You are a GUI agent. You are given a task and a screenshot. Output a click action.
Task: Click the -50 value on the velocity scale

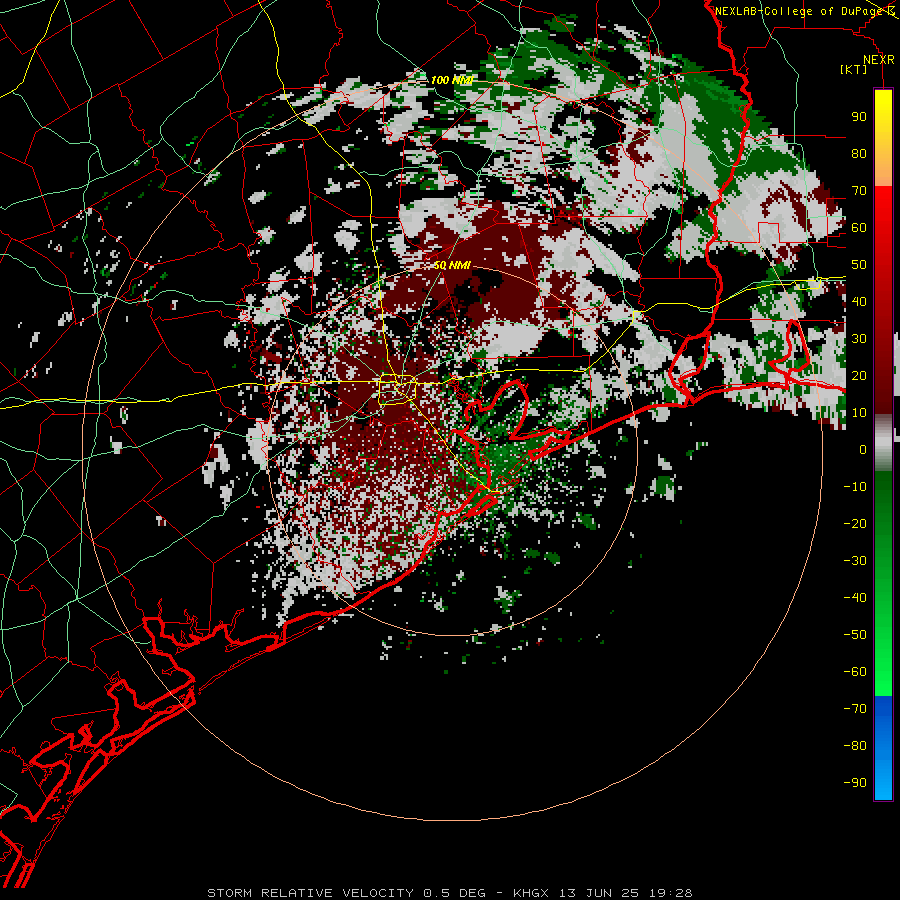pos(855,635)
